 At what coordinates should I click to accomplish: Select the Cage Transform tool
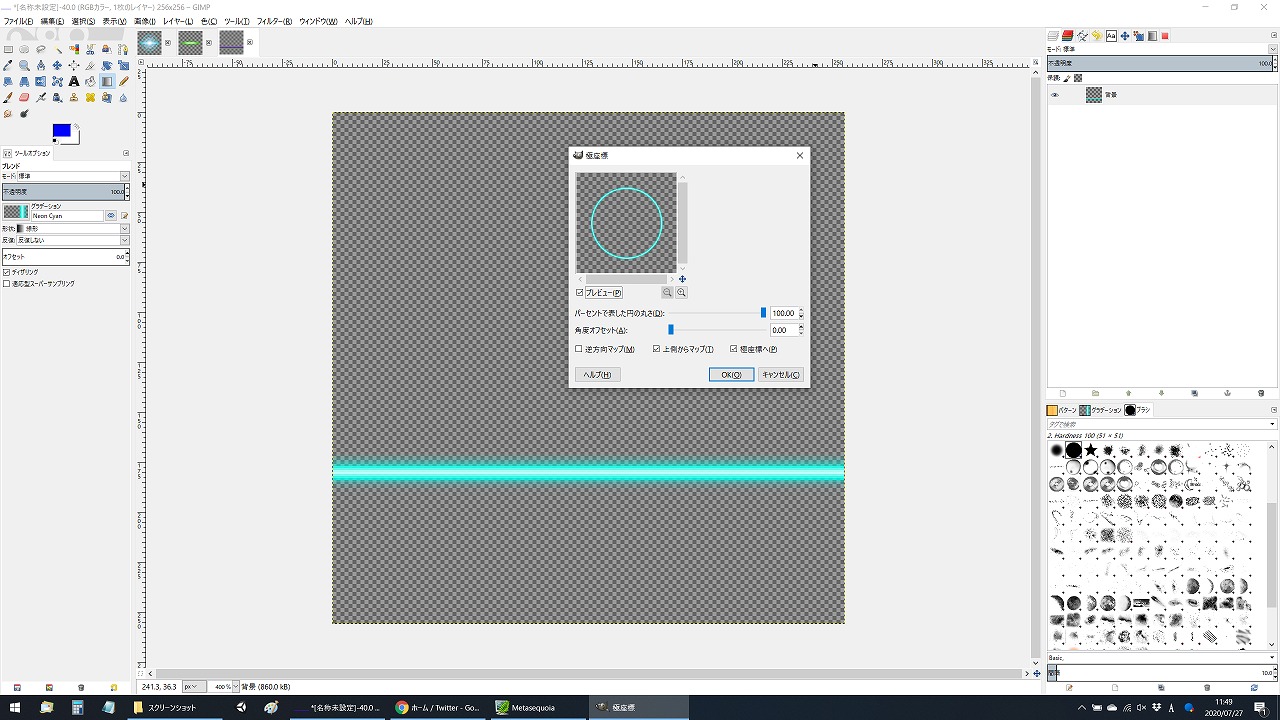coord(57,82)
